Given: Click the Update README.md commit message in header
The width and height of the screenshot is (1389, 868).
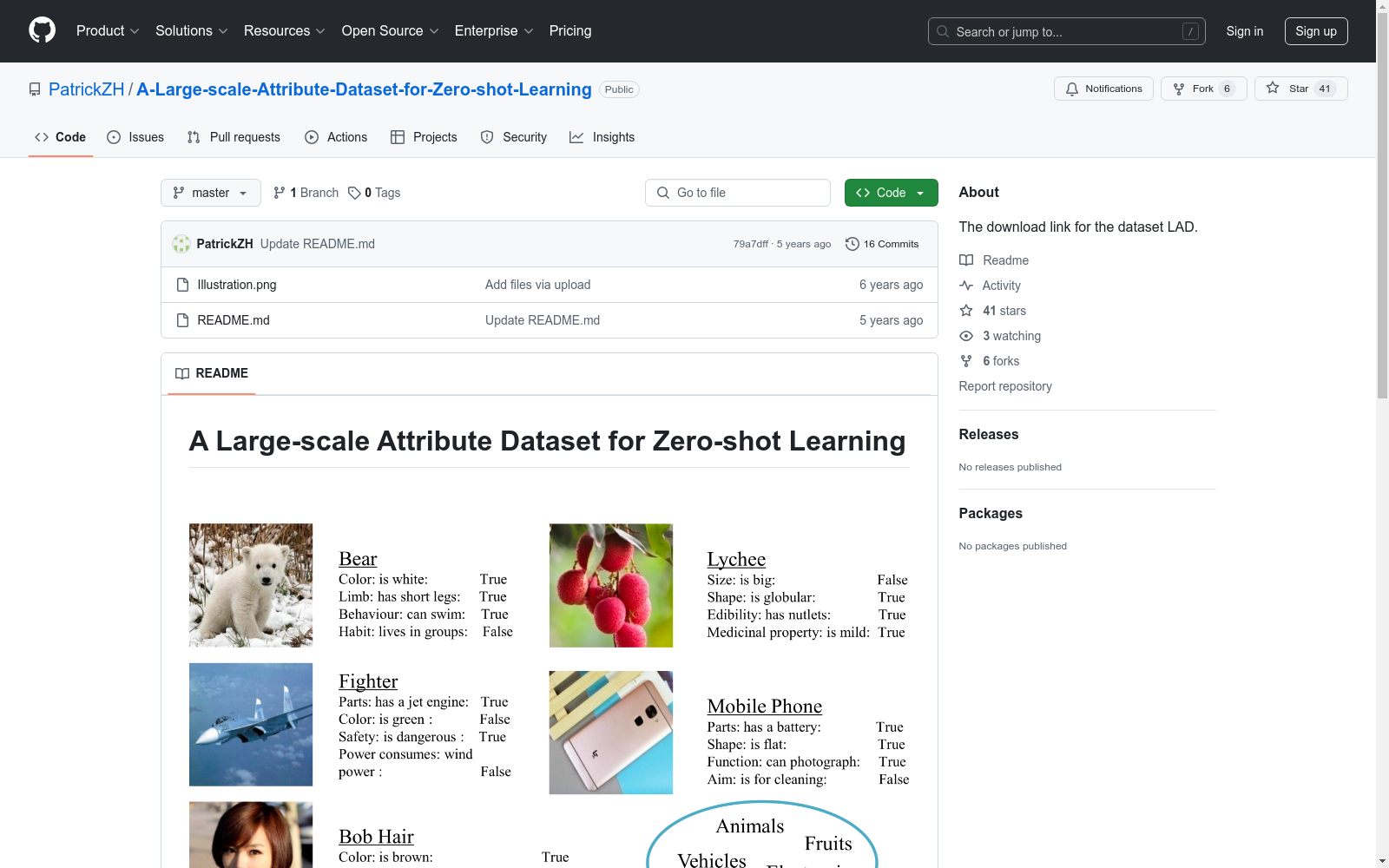Looking at the screenshot, I should click(x=318, y=244).
